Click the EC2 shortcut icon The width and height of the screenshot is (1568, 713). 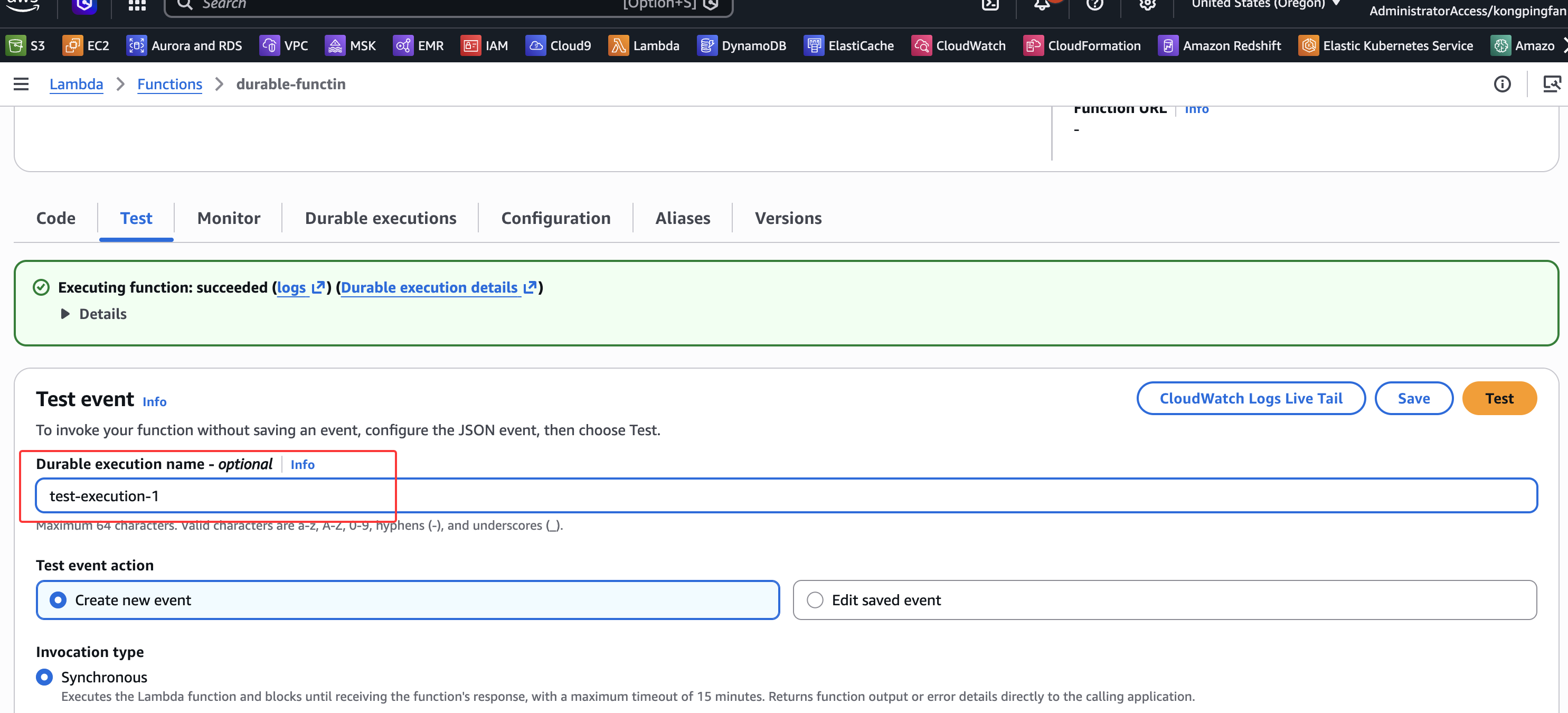pyautogui.click(x=72, y=45)
